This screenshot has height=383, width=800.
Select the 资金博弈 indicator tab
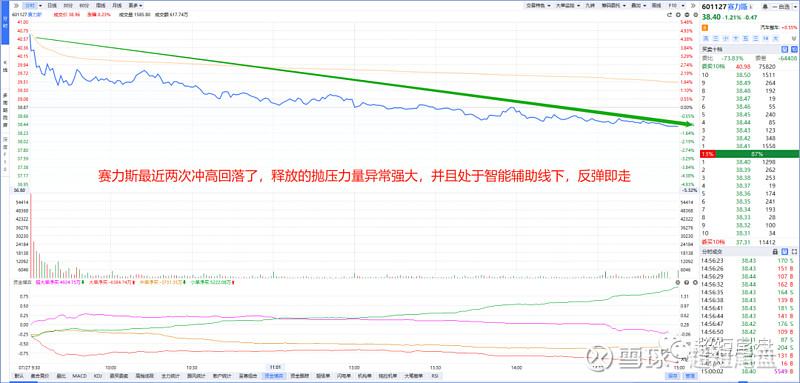(274, 376)
